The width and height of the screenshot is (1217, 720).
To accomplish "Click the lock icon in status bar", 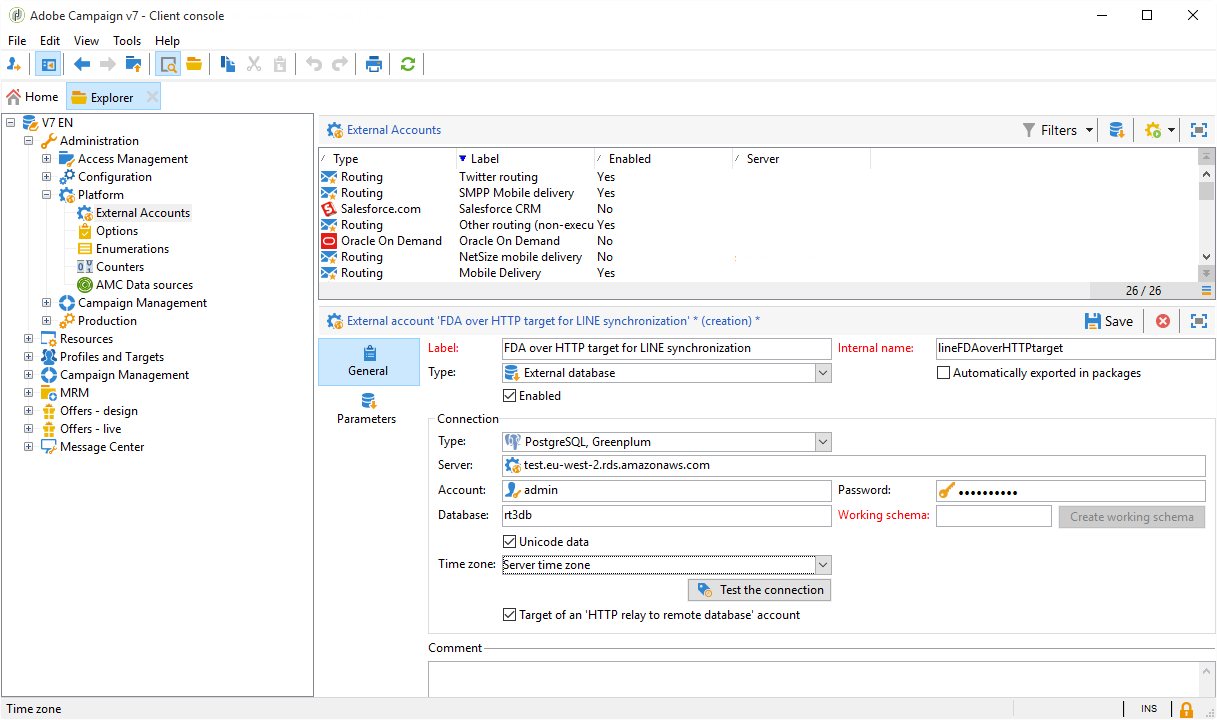I will pos(1186,709).
